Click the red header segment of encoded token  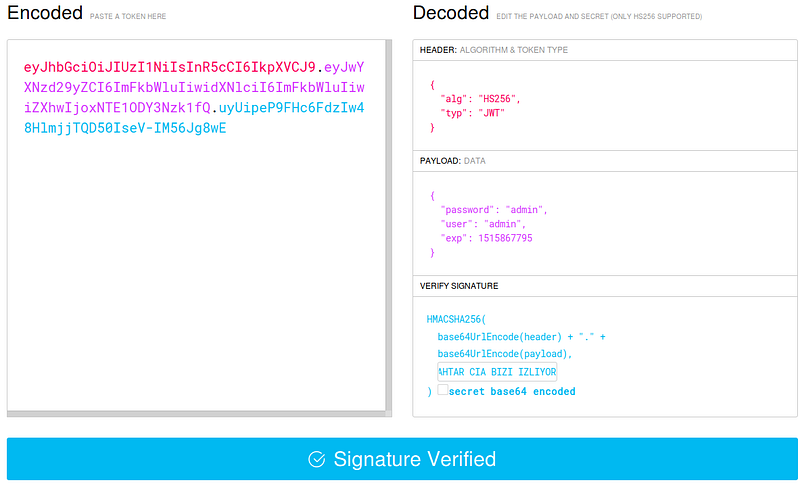tap(170, 67)
